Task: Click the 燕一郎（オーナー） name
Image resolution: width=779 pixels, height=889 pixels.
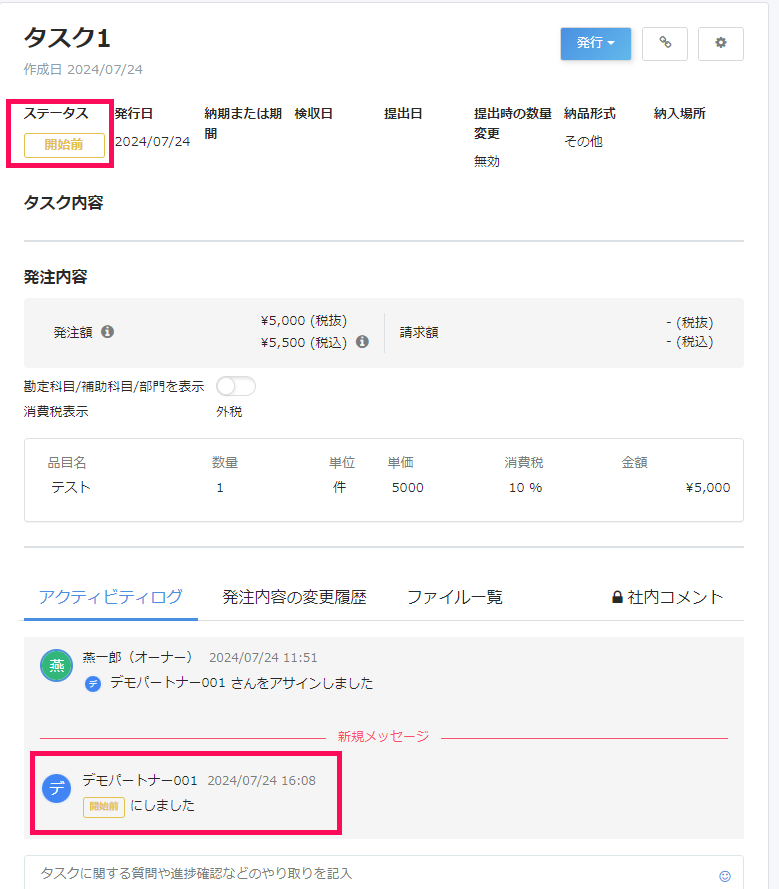Action: coord(137,657)
